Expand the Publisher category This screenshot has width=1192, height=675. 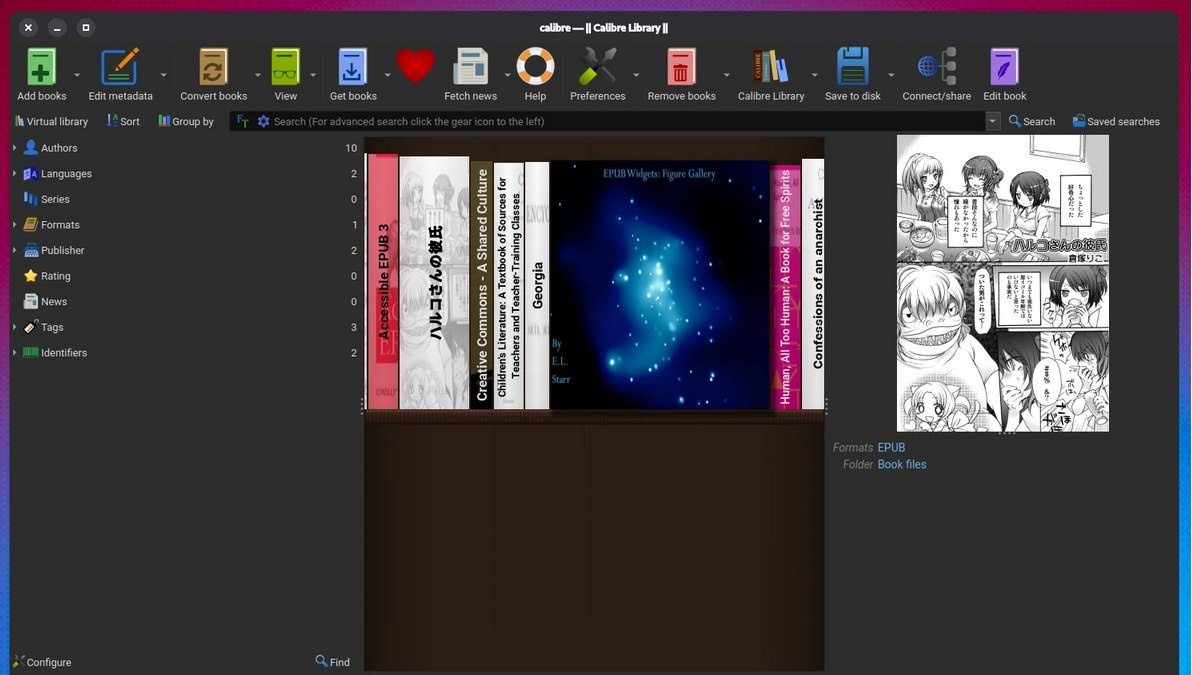pos(14,250)
